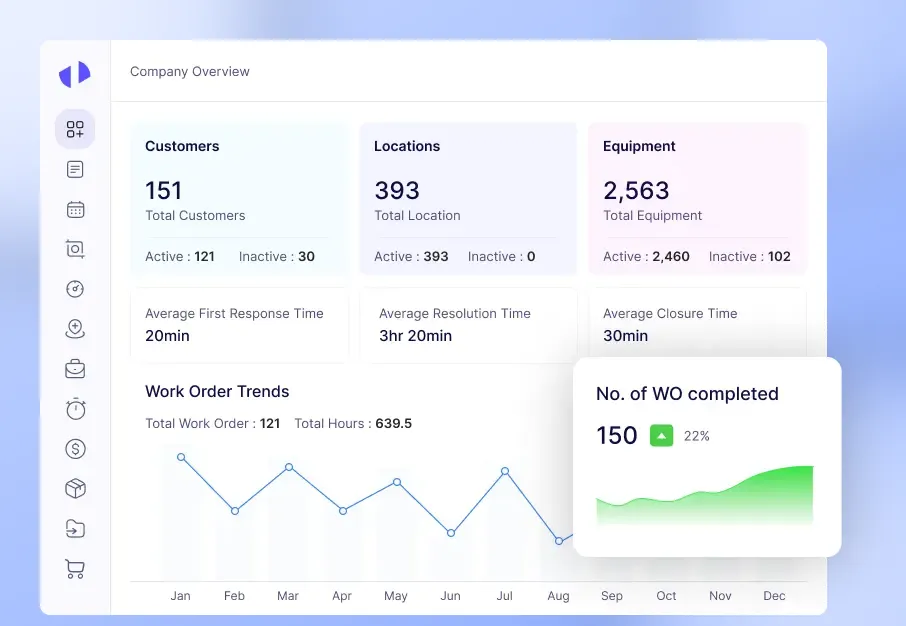Click the 151 total customers number
The width and height of the screenshot is (906, 626).
164,191
